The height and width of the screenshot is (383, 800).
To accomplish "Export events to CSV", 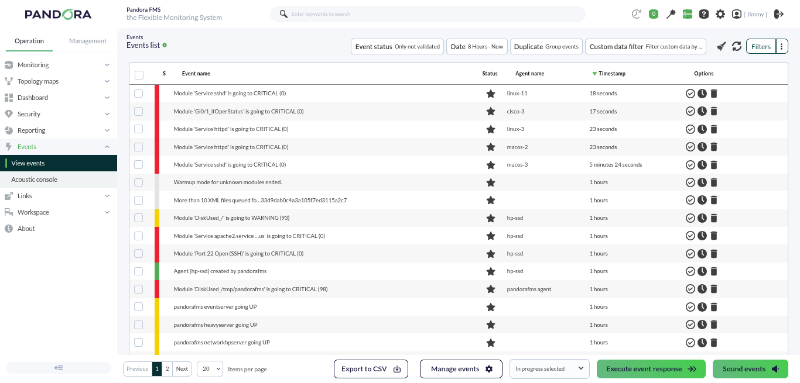I will tap(371, 369).
